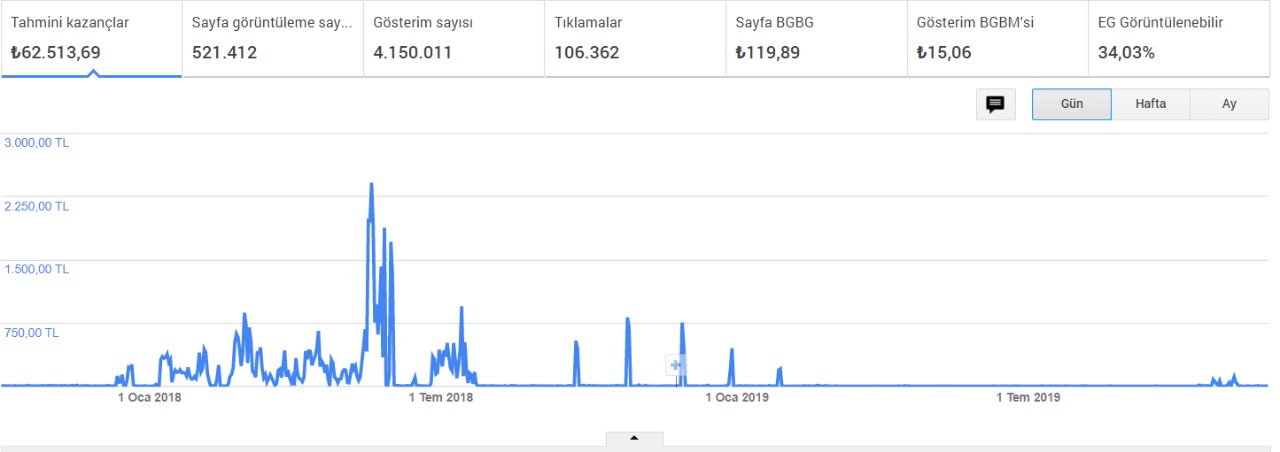
Task: Click the 1 Tem 2018 axis label
Action: [x=441, y=397]
